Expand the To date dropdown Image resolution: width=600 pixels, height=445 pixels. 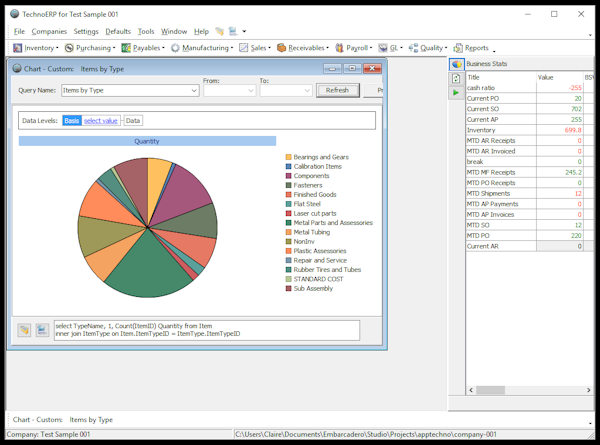[307, 91]
